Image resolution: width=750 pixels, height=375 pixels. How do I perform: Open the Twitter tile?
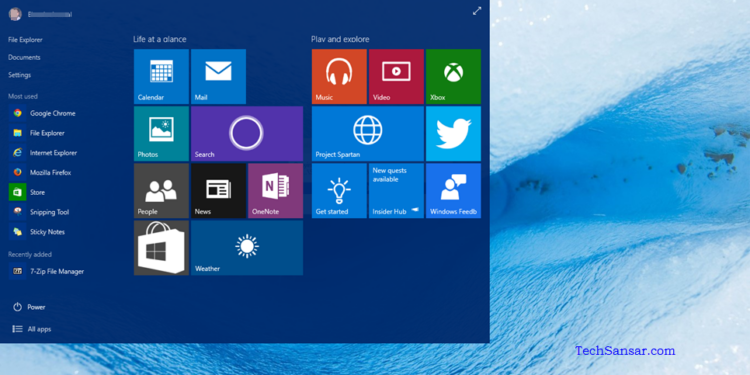[453, 133]
